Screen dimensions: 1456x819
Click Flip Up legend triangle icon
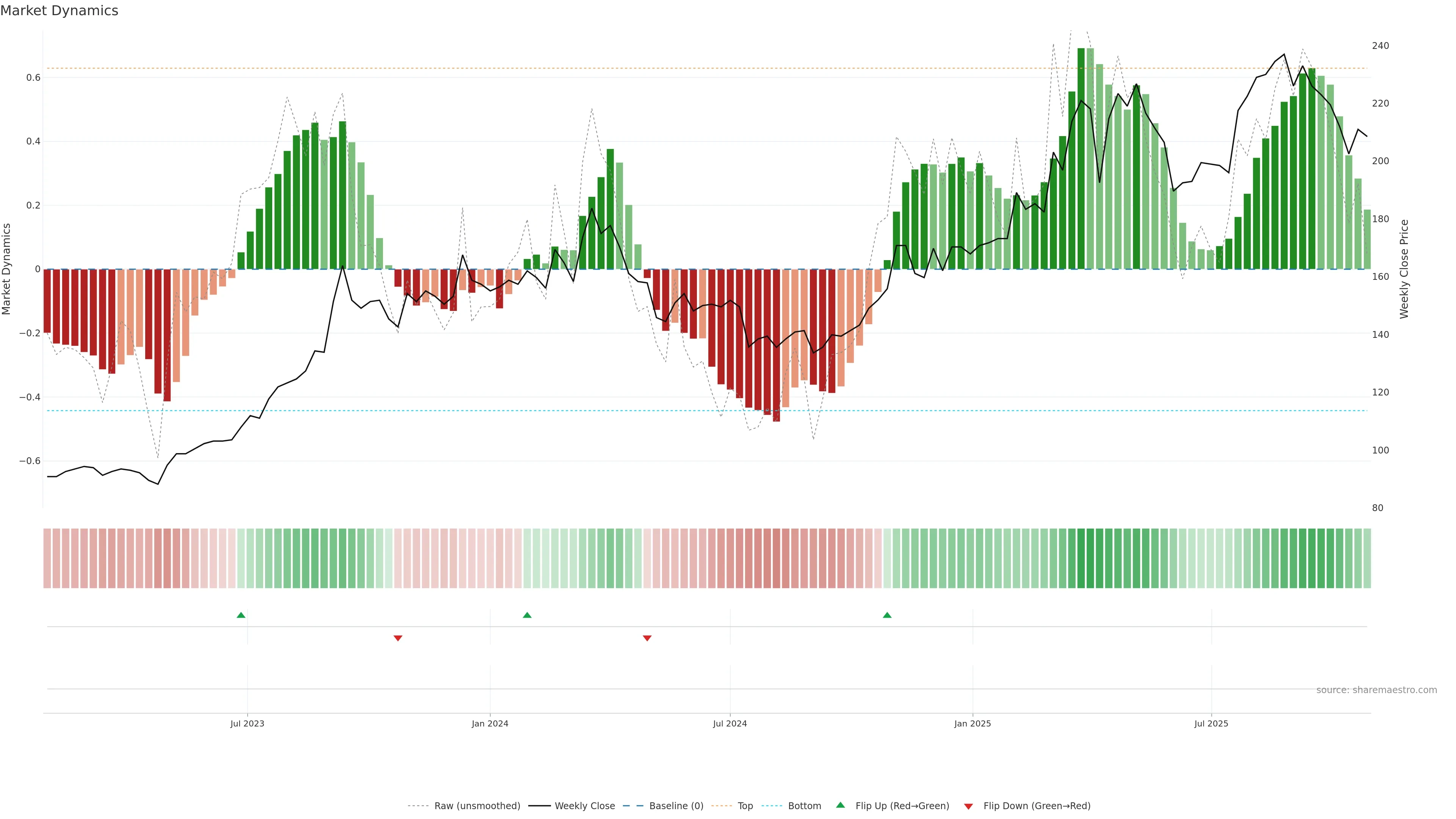click(x=841, y=805)
